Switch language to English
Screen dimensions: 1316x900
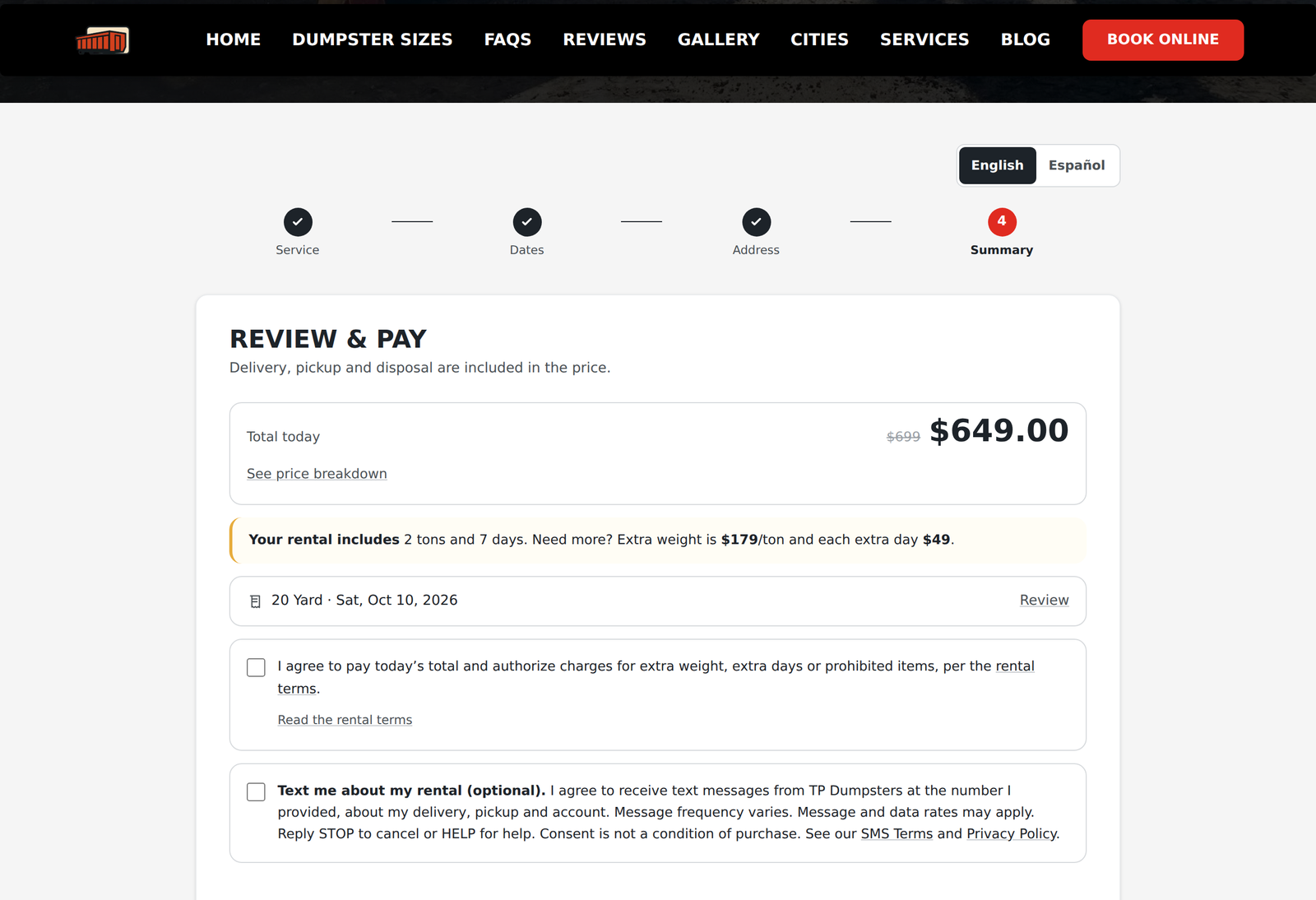tap(997, 165)
